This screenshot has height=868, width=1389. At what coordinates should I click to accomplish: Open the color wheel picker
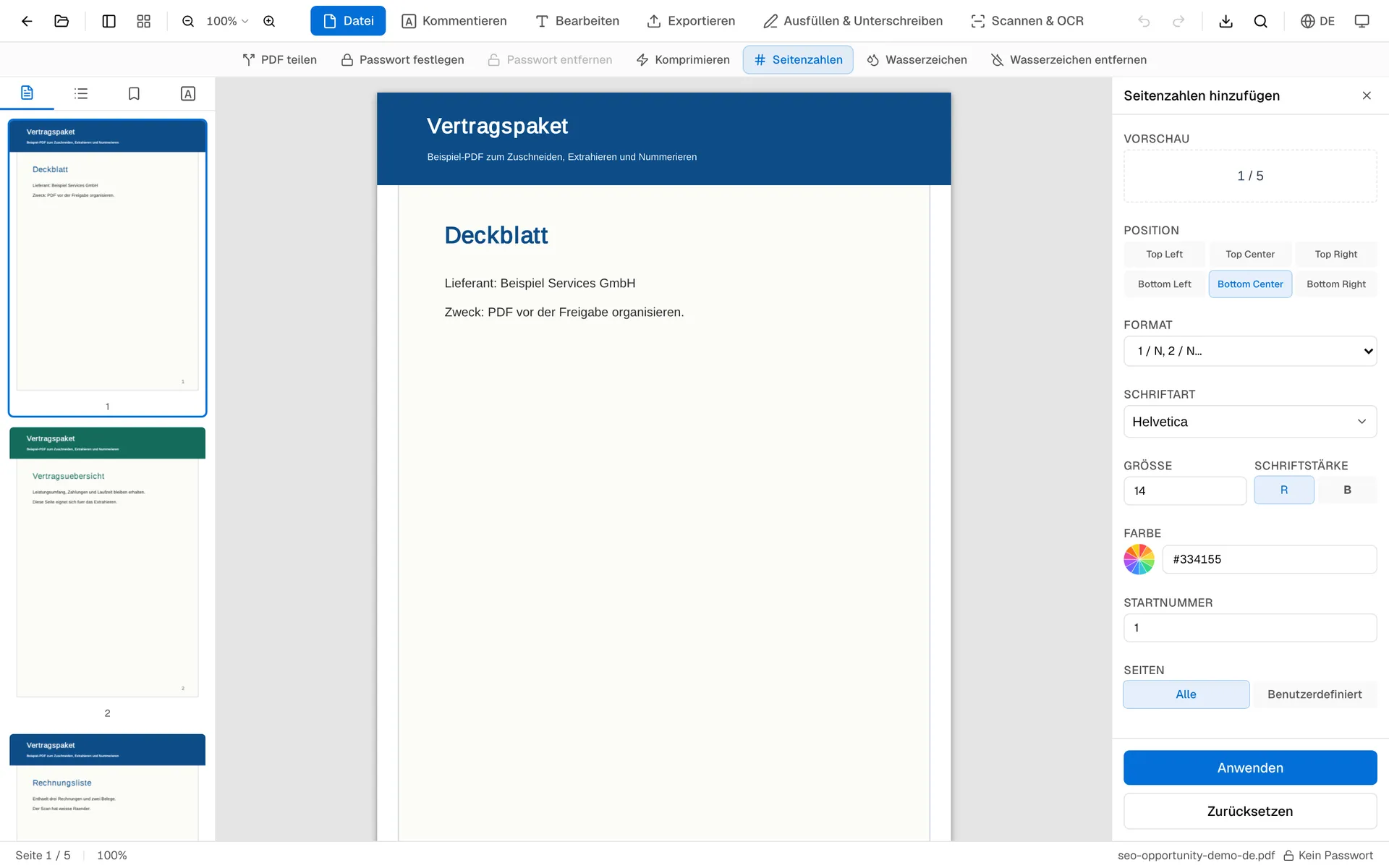point(1139,559)
